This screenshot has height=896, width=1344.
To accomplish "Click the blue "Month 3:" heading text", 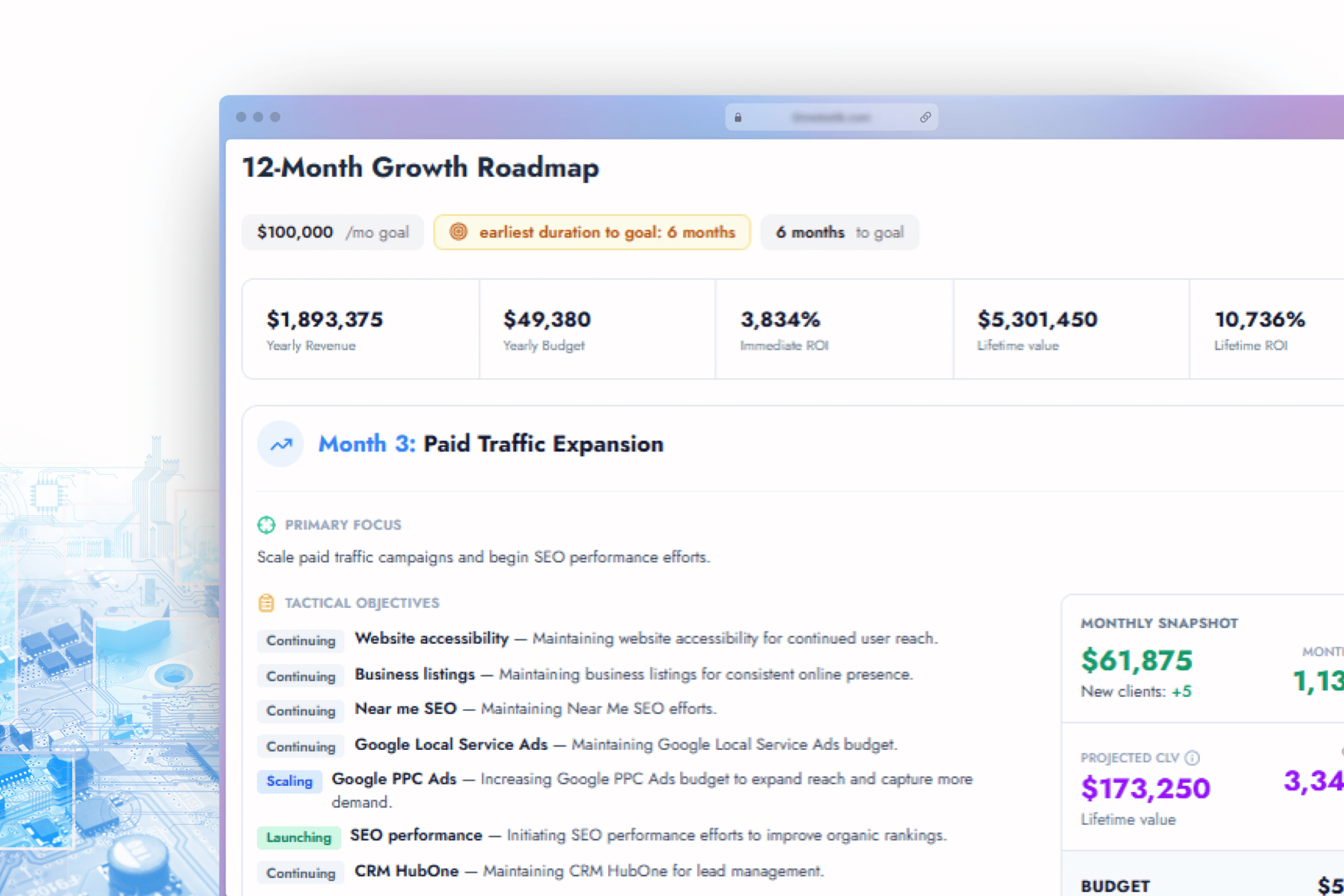I will (367, 444).
